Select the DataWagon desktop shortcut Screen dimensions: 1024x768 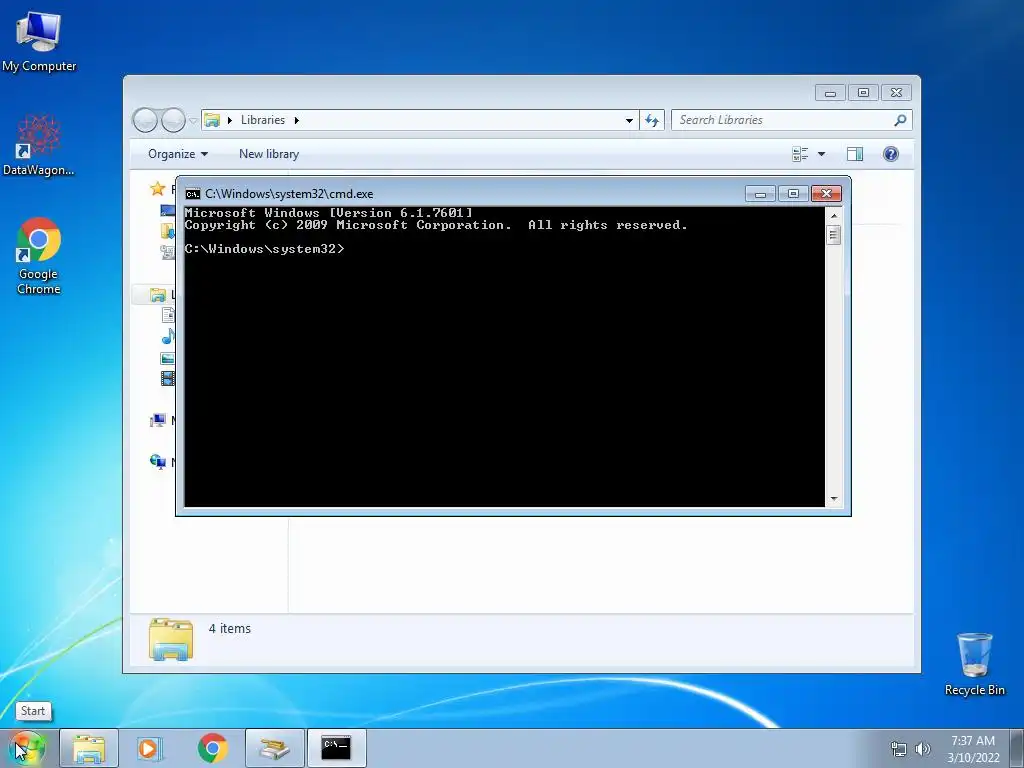point(39,146)
